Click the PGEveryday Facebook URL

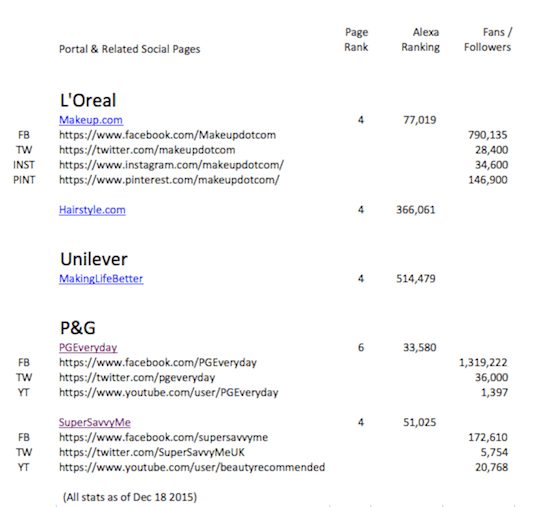pyautogui.click(x=158, y=362)
